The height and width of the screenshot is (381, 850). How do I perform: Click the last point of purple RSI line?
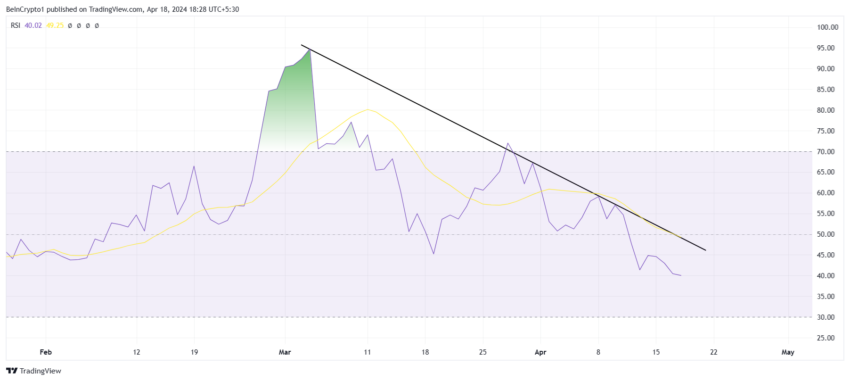point(680,275)
